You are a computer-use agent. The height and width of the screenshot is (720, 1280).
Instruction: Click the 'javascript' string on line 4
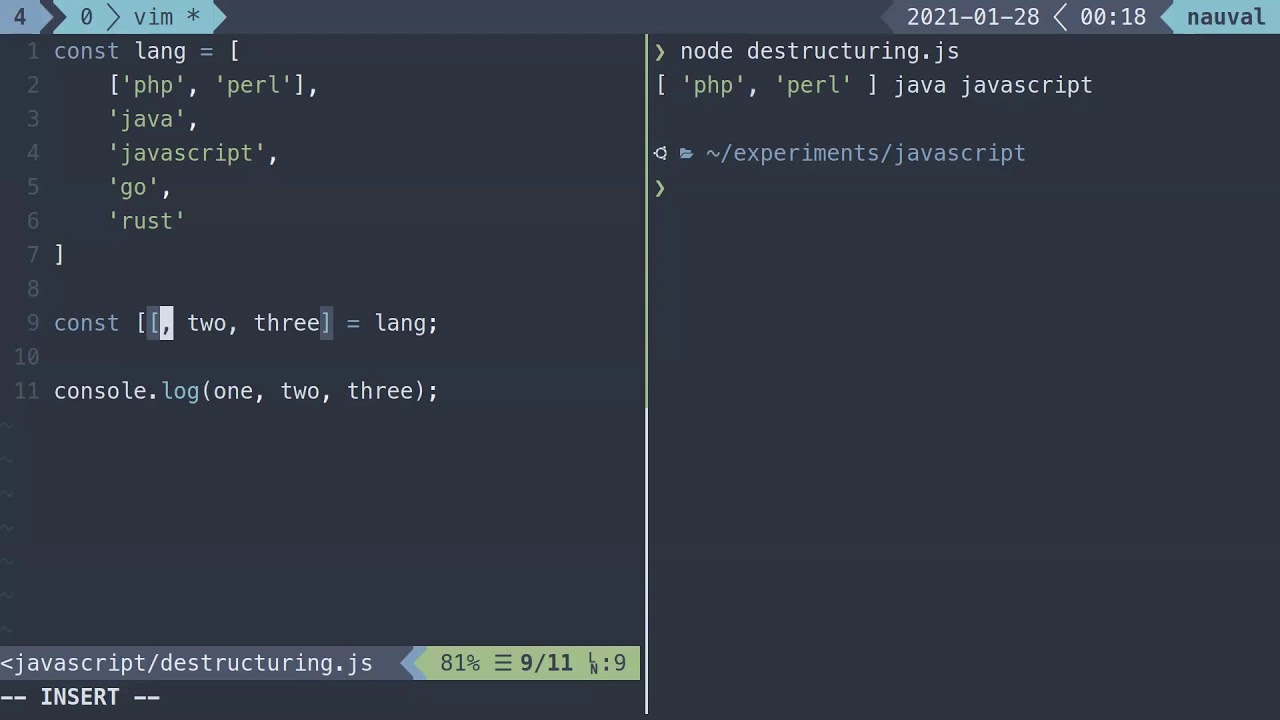[187, 153]
